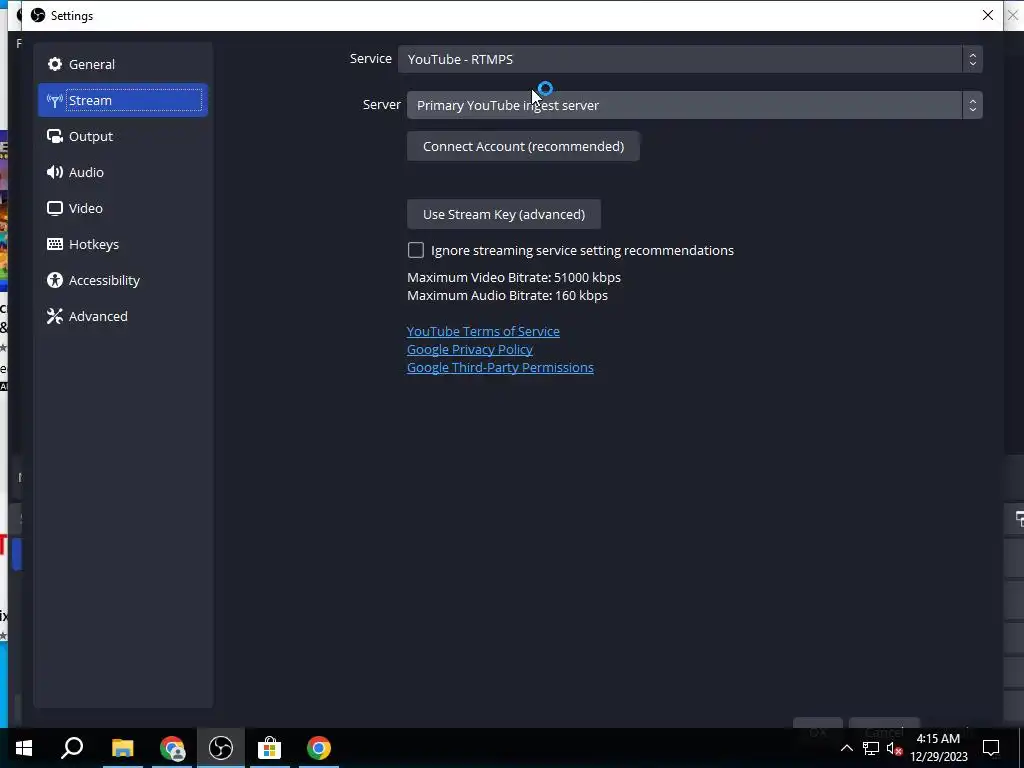
Task: Click Maximum Audio Bitrate: 160 kbps text
Action: (507, 295)
